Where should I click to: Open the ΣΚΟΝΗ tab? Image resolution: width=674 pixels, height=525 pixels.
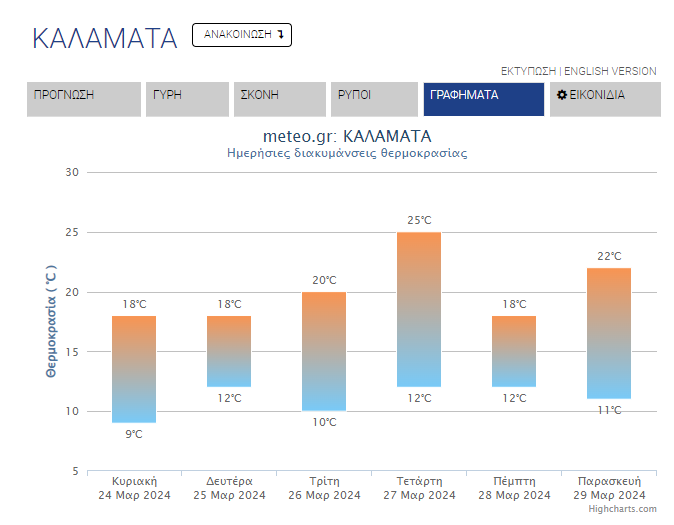280,99
